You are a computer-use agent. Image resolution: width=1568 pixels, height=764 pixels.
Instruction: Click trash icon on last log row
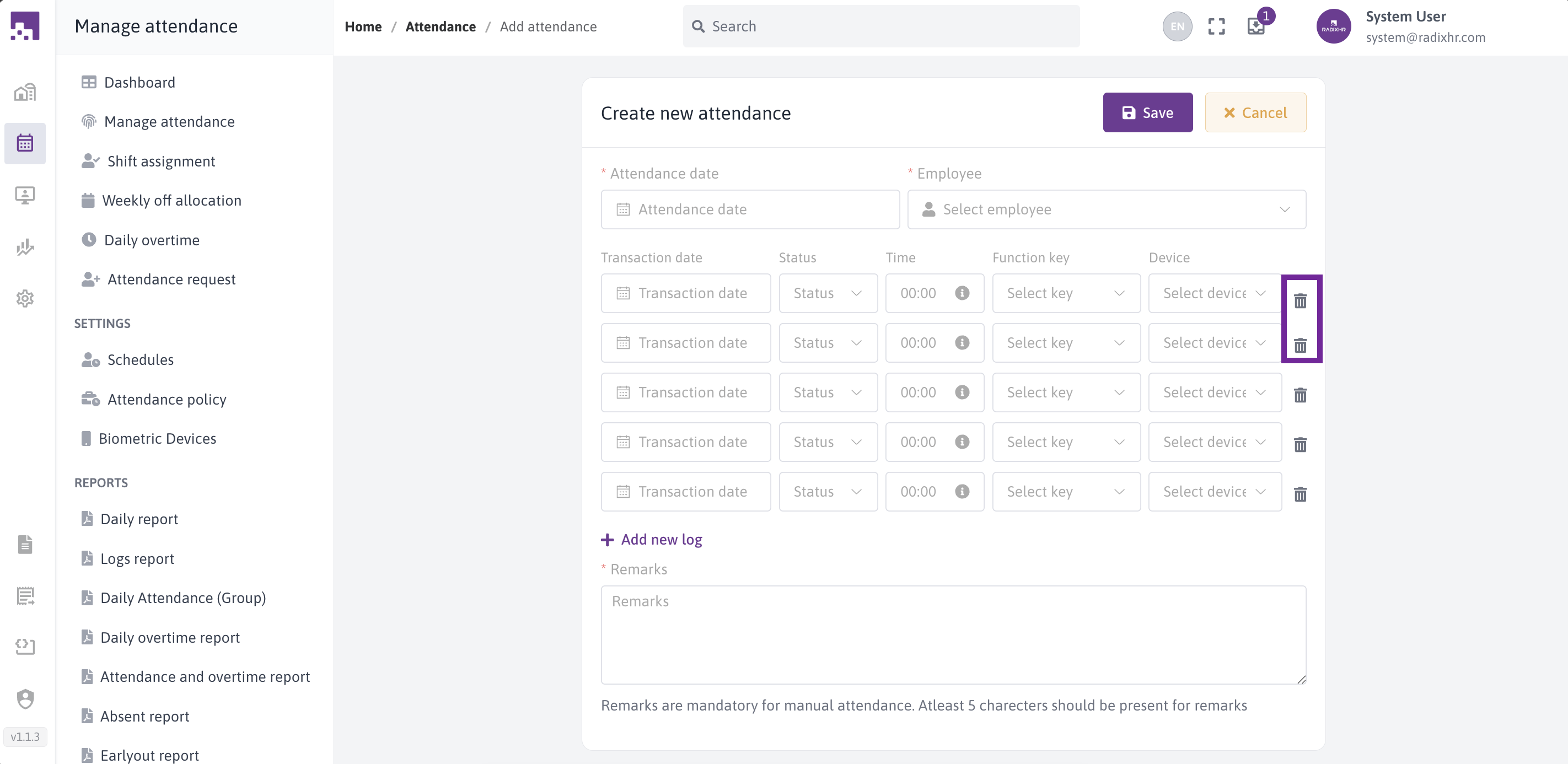[x=1299, y=494]
